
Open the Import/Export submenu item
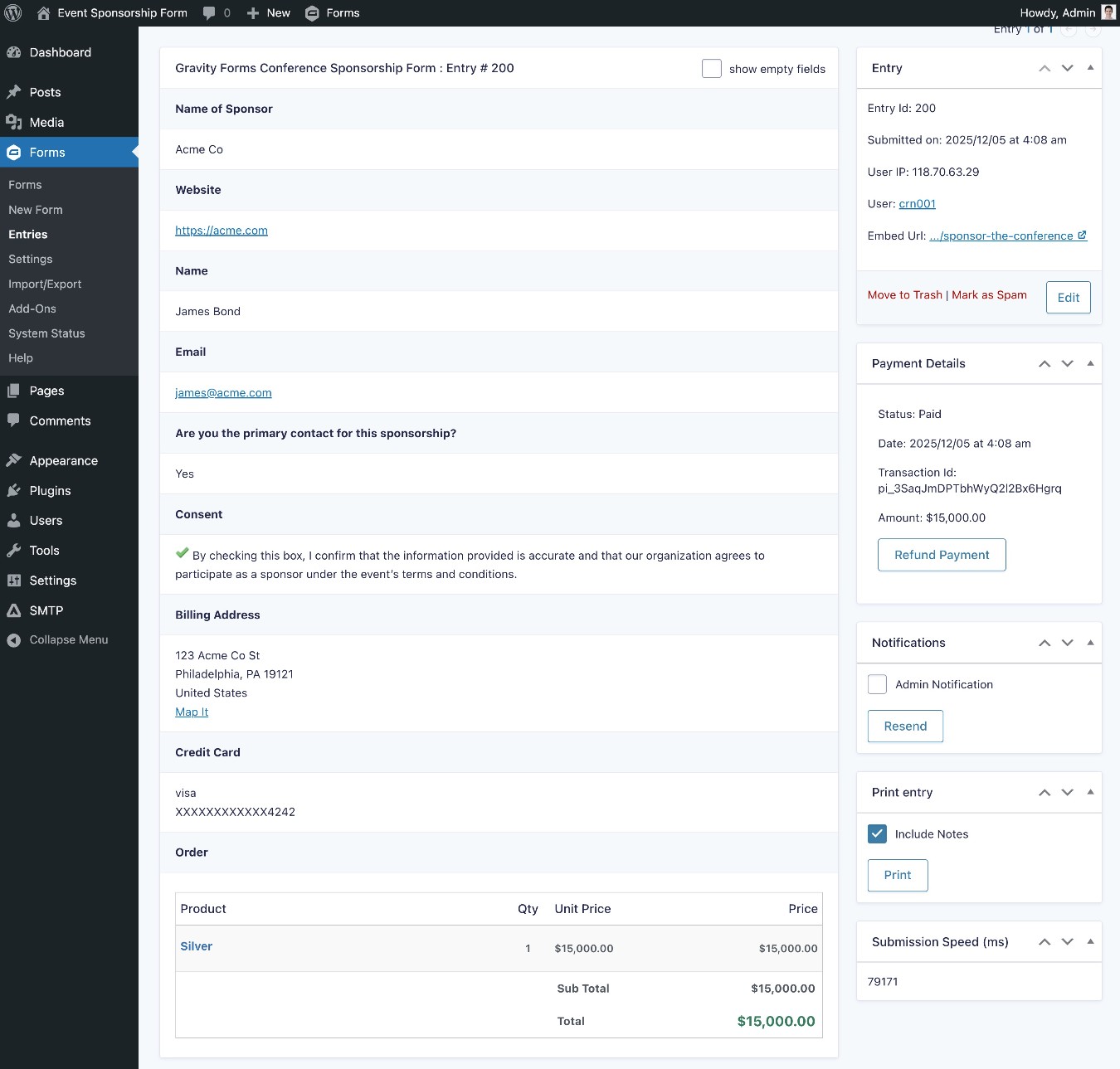click(x=45, y=284)
